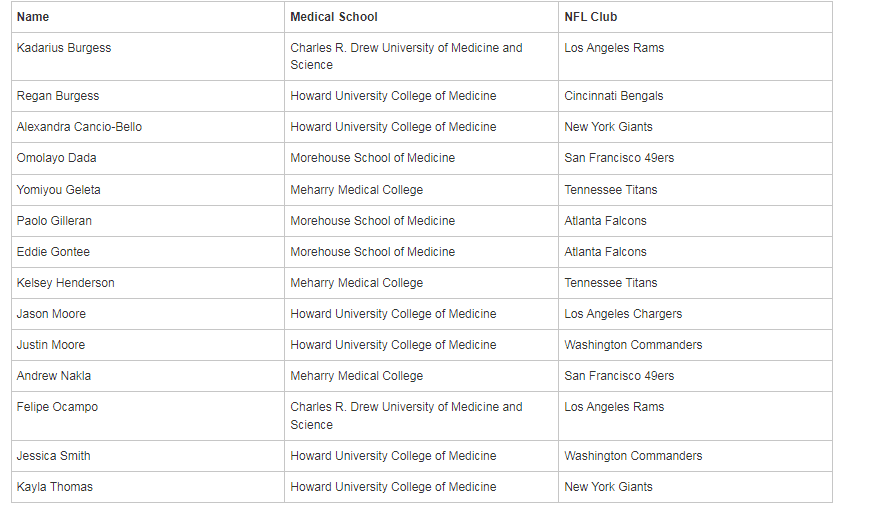Click Regan Burgess in the Name column
Image resolution: width=871 pixels, height=506 pixels.
click(x=58, y=96)
